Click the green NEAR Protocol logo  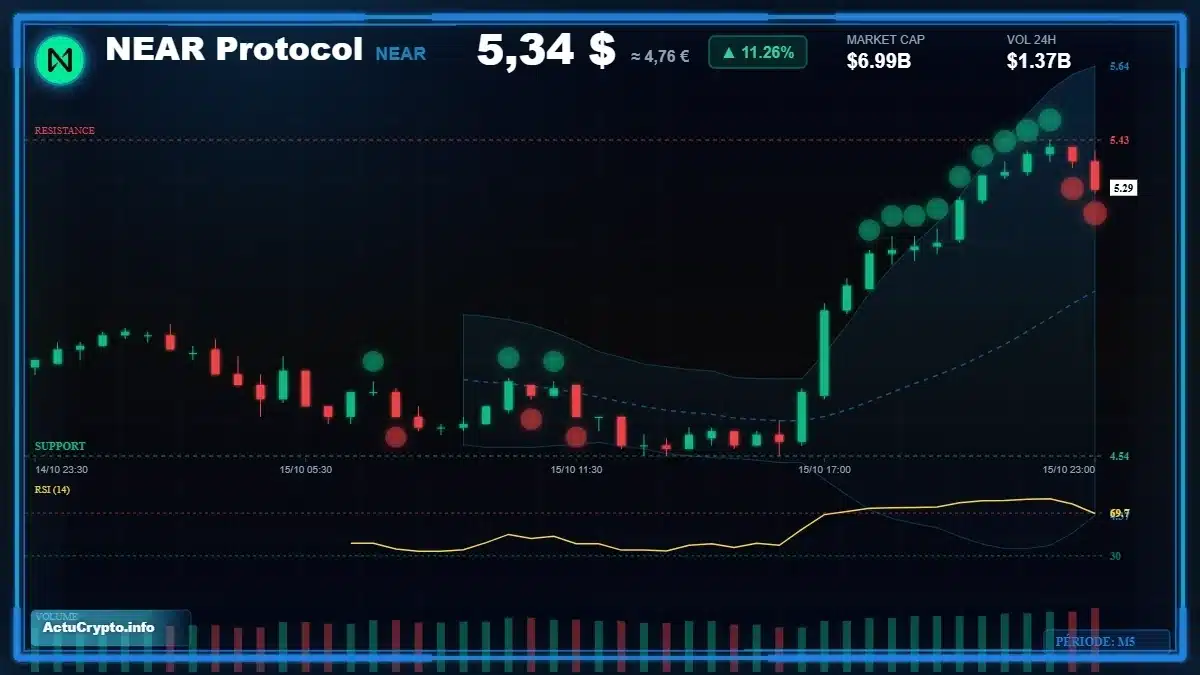[x=60, y=60]
